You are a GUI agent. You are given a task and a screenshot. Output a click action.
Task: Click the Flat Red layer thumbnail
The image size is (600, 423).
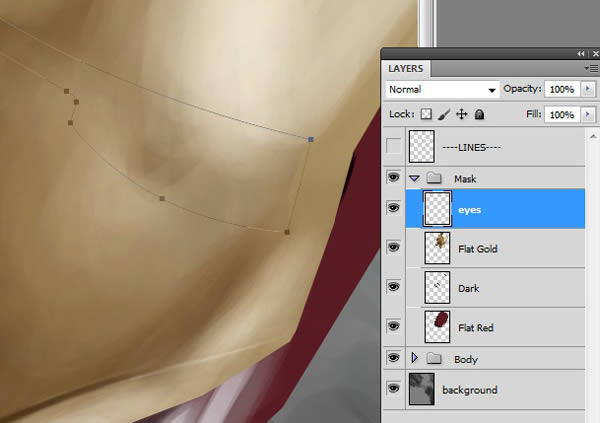pos(437,327)
